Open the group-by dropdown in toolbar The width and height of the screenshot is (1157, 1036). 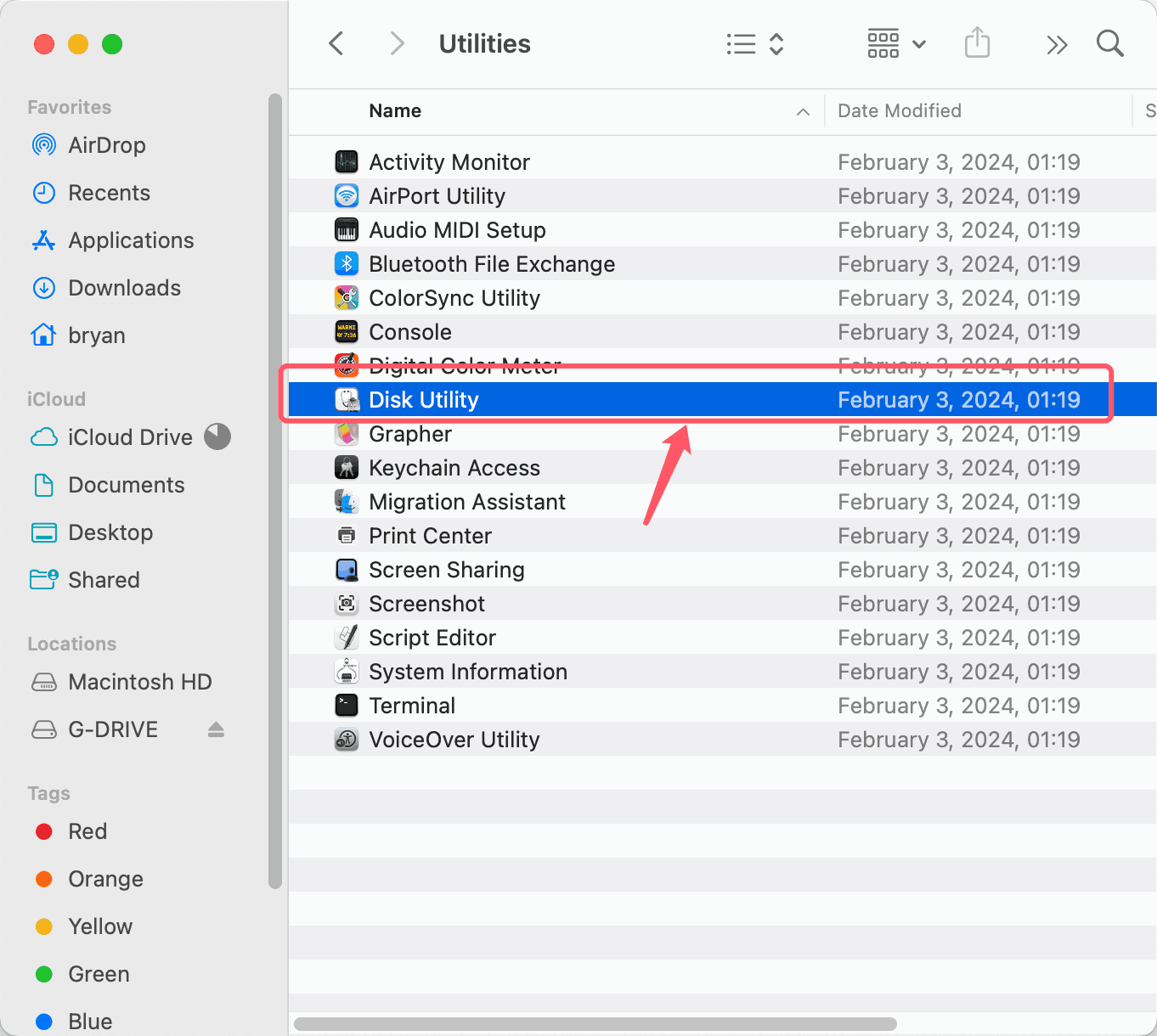coord(895,43)
